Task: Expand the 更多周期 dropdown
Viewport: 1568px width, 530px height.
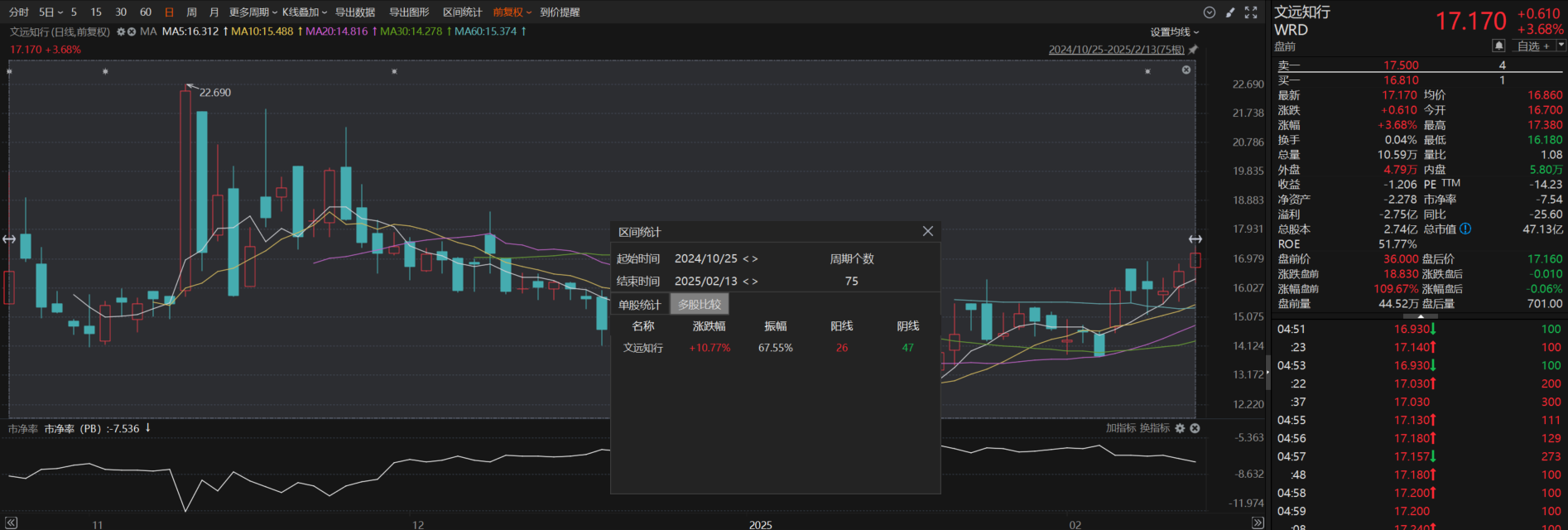Action: tap(253, 12)
